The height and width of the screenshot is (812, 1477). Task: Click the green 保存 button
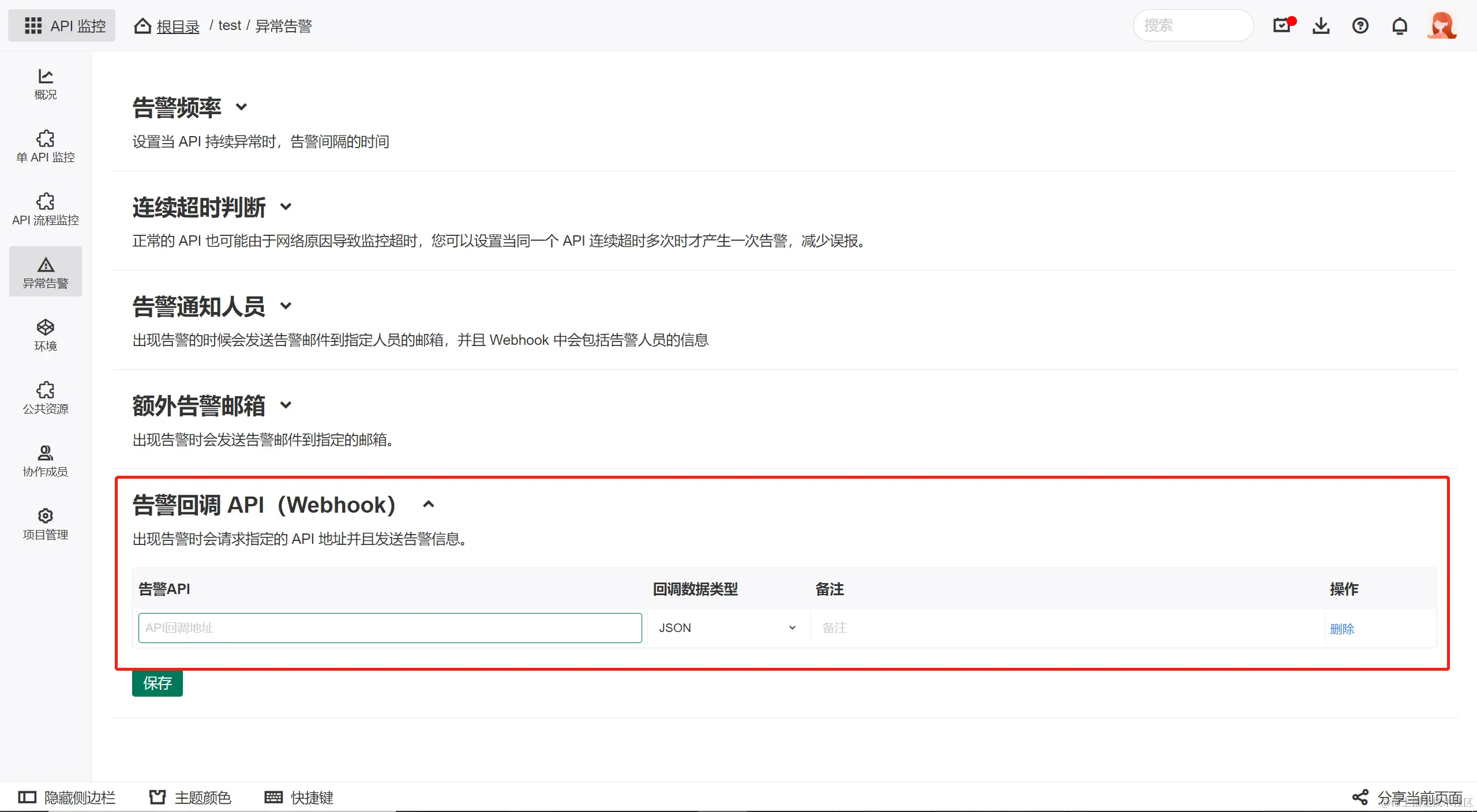157,683
